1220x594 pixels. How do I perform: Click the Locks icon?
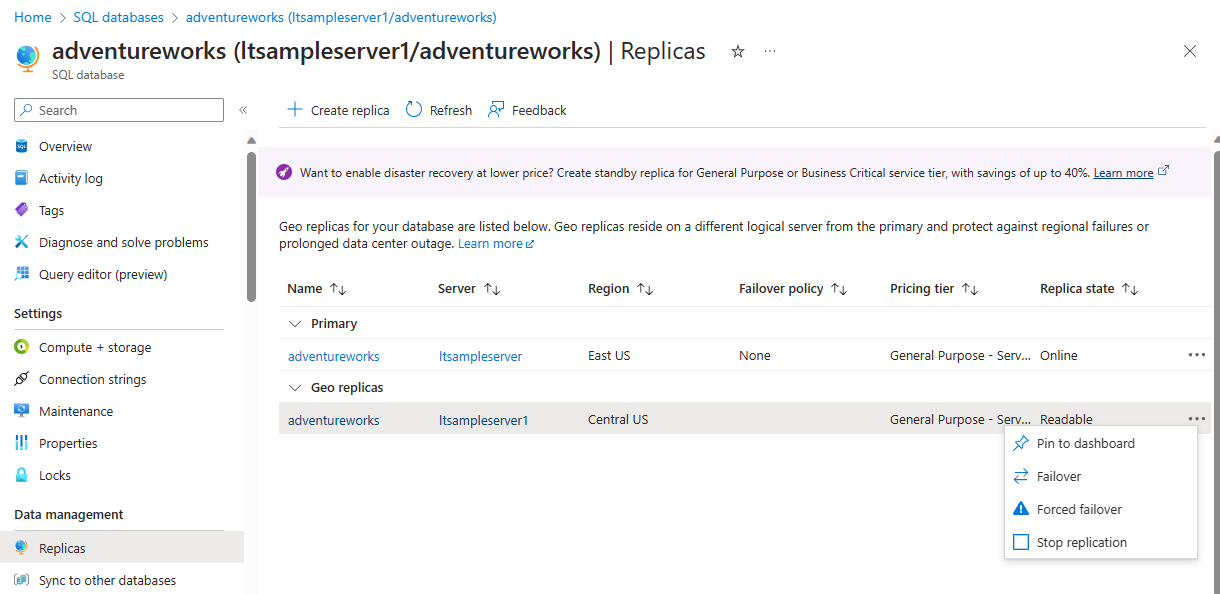(x=22, y=475)
